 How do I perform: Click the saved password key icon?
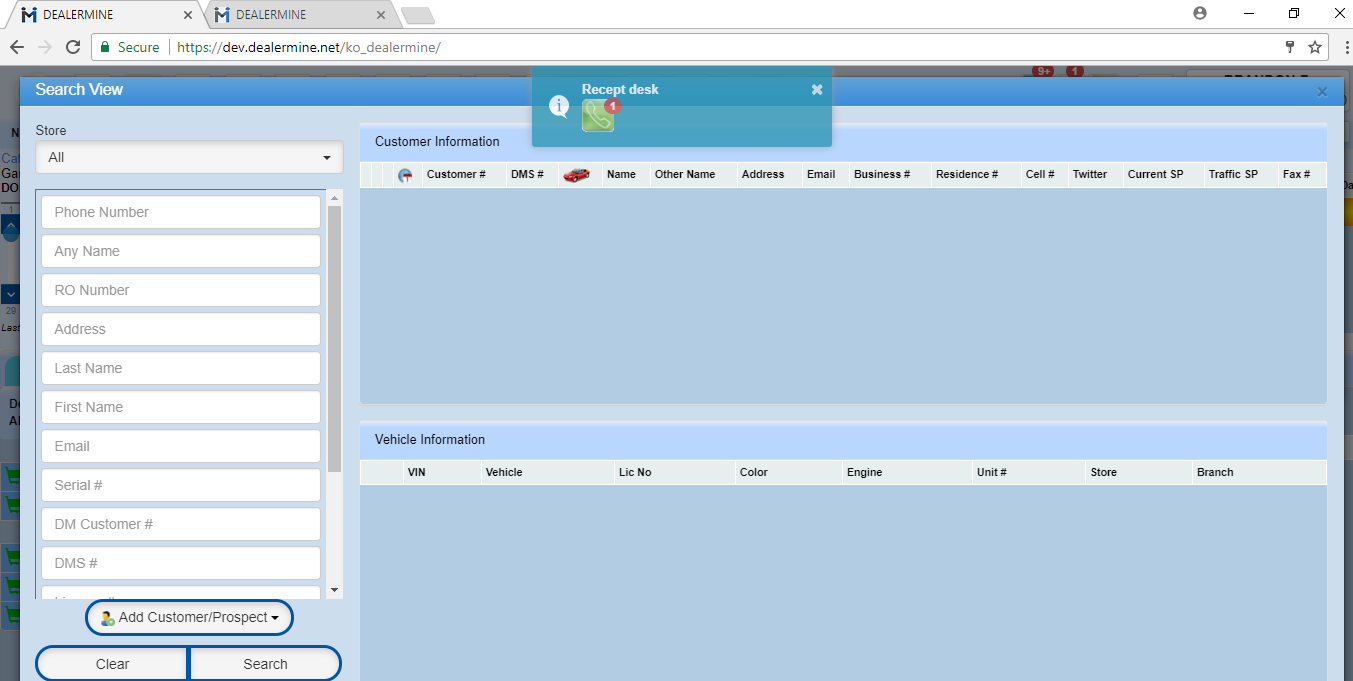point(1290,47)
